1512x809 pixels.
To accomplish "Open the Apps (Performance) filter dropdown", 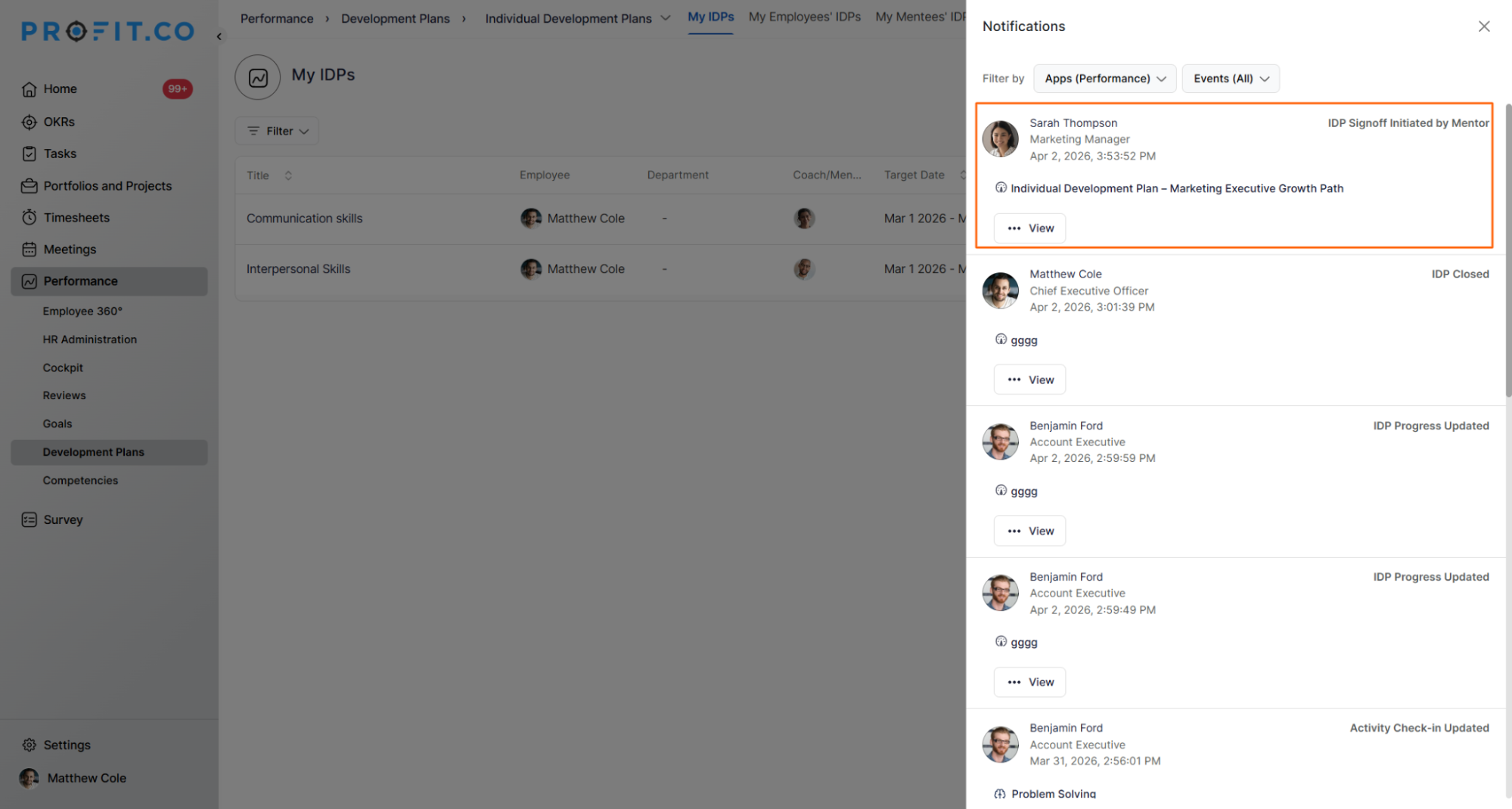I will tap(1104, 79).
